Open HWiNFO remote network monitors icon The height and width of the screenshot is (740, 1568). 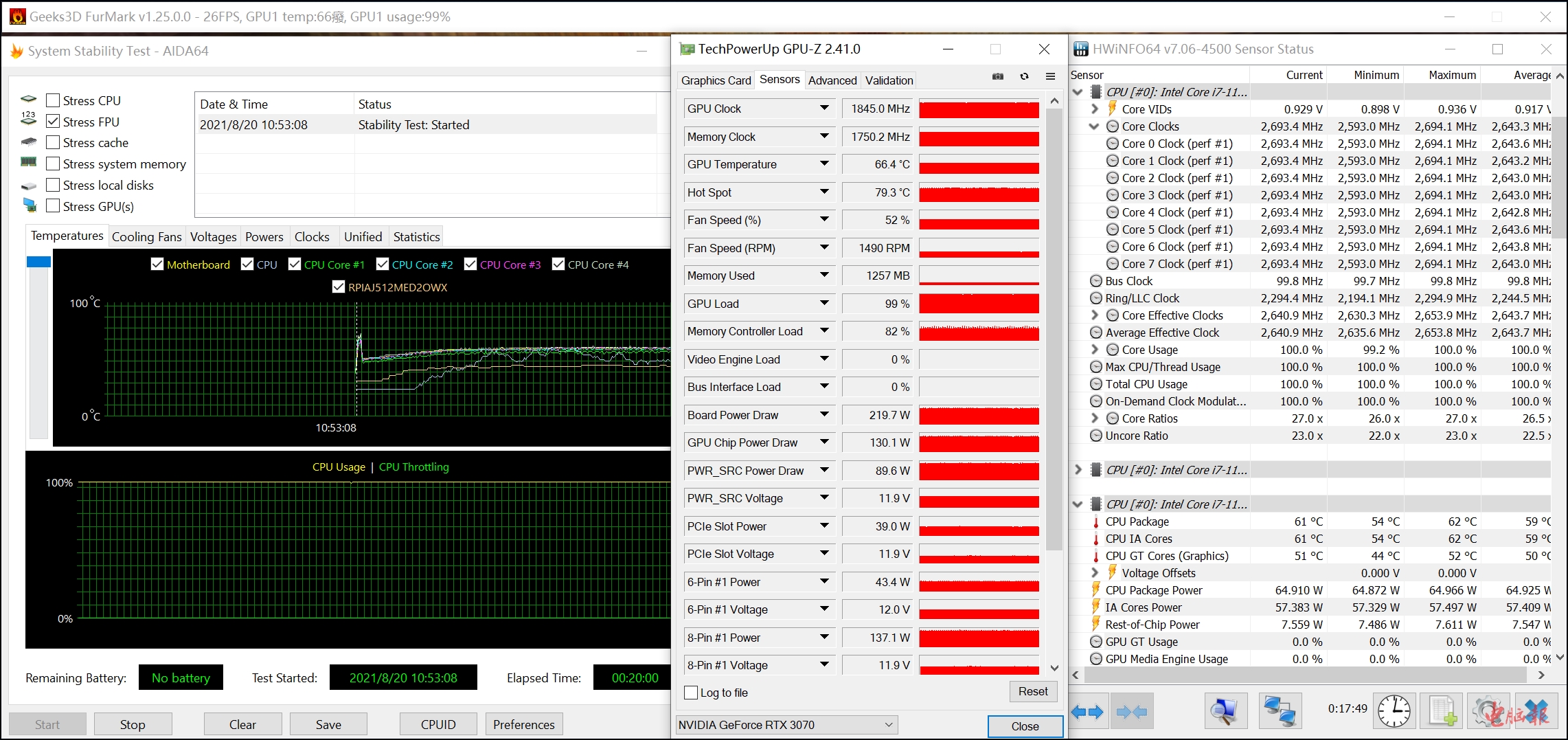pos(1280,711)
